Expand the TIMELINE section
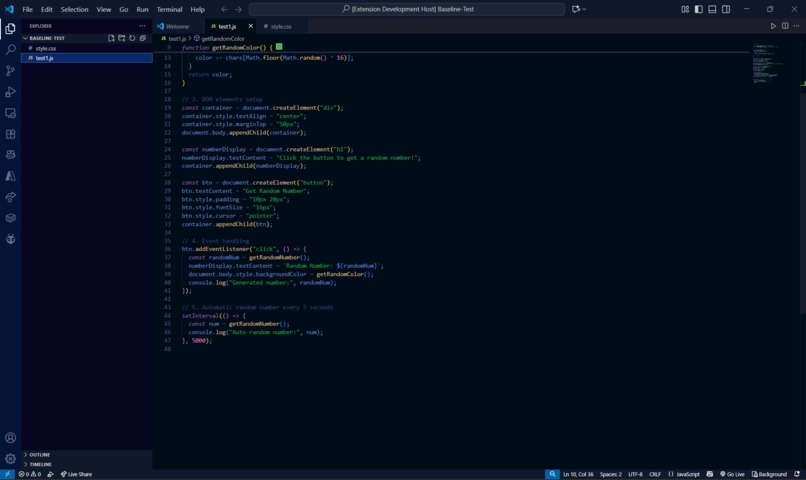Screen dimensions: 806x480 click(x=87, y=464)
